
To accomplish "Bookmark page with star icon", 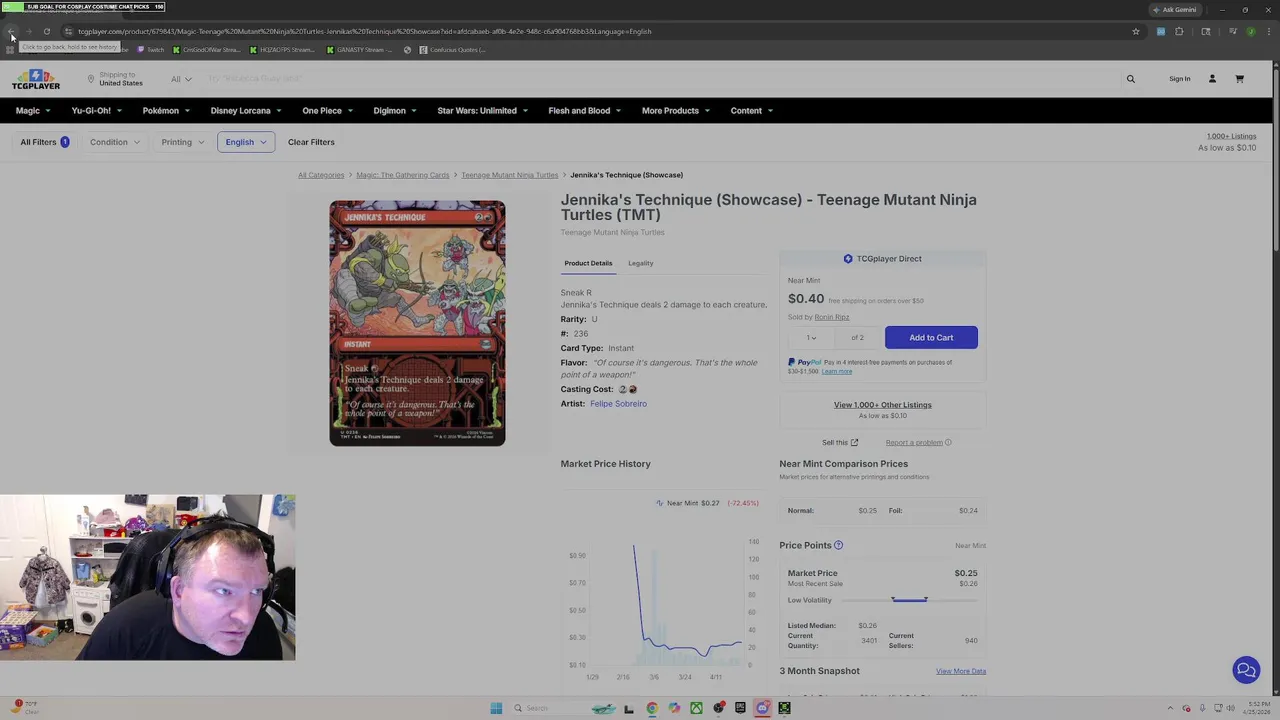I will tap(1135, 31).
